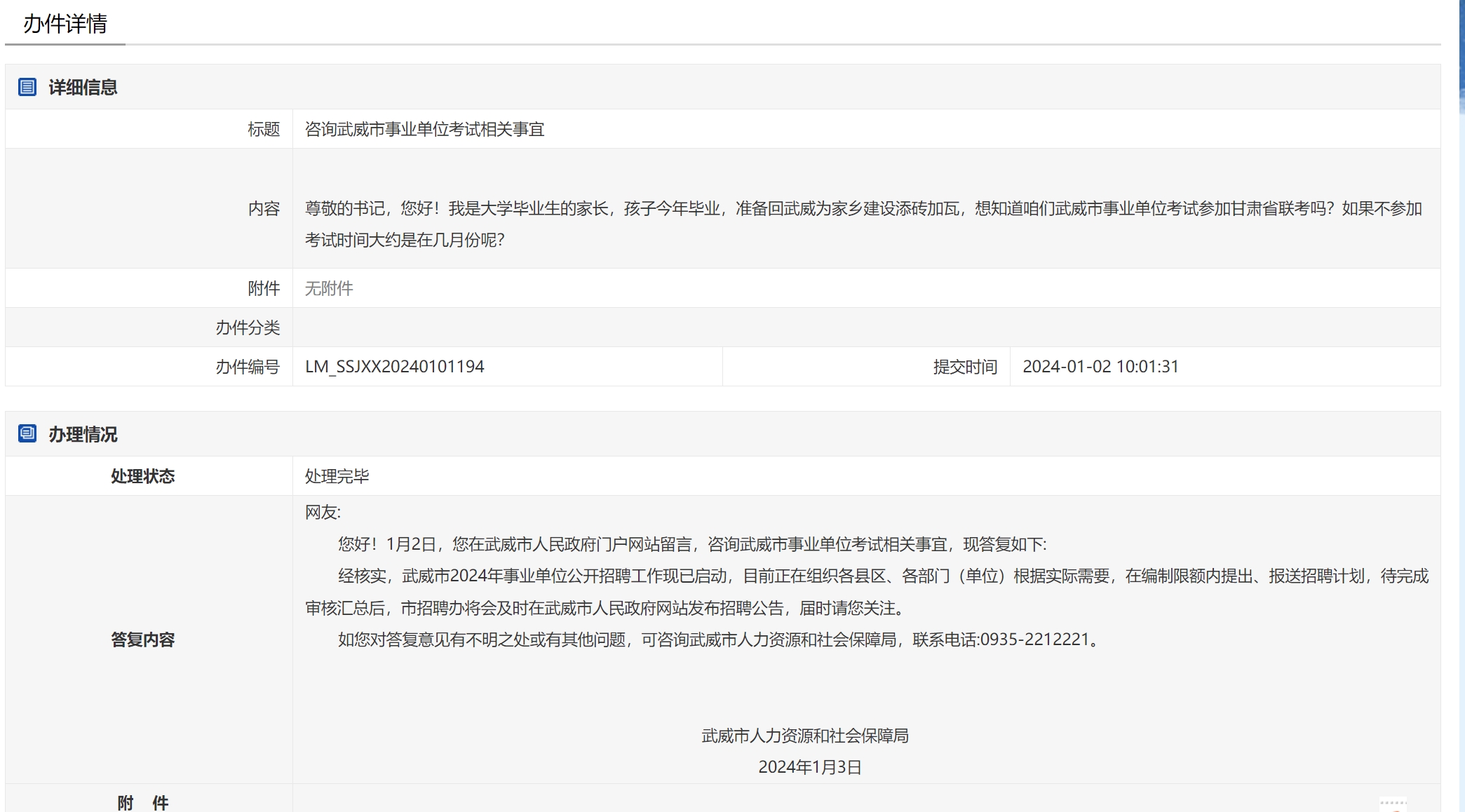Viewport: 1465px width, 812px height.
Task: Click the signature 武威市人力资源和社会保障局
Action: point(804,736)
